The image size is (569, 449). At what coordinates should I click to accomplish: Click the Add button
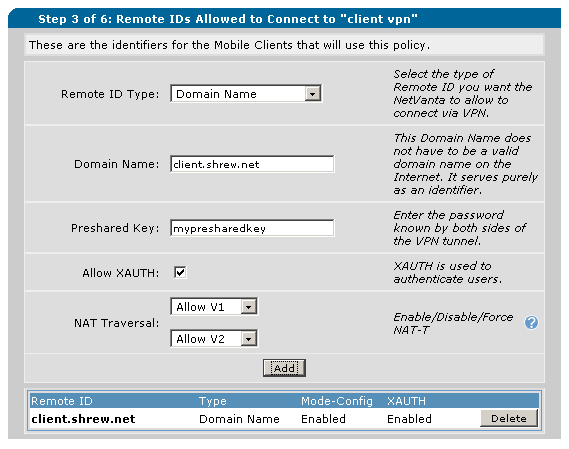[284, 368]
